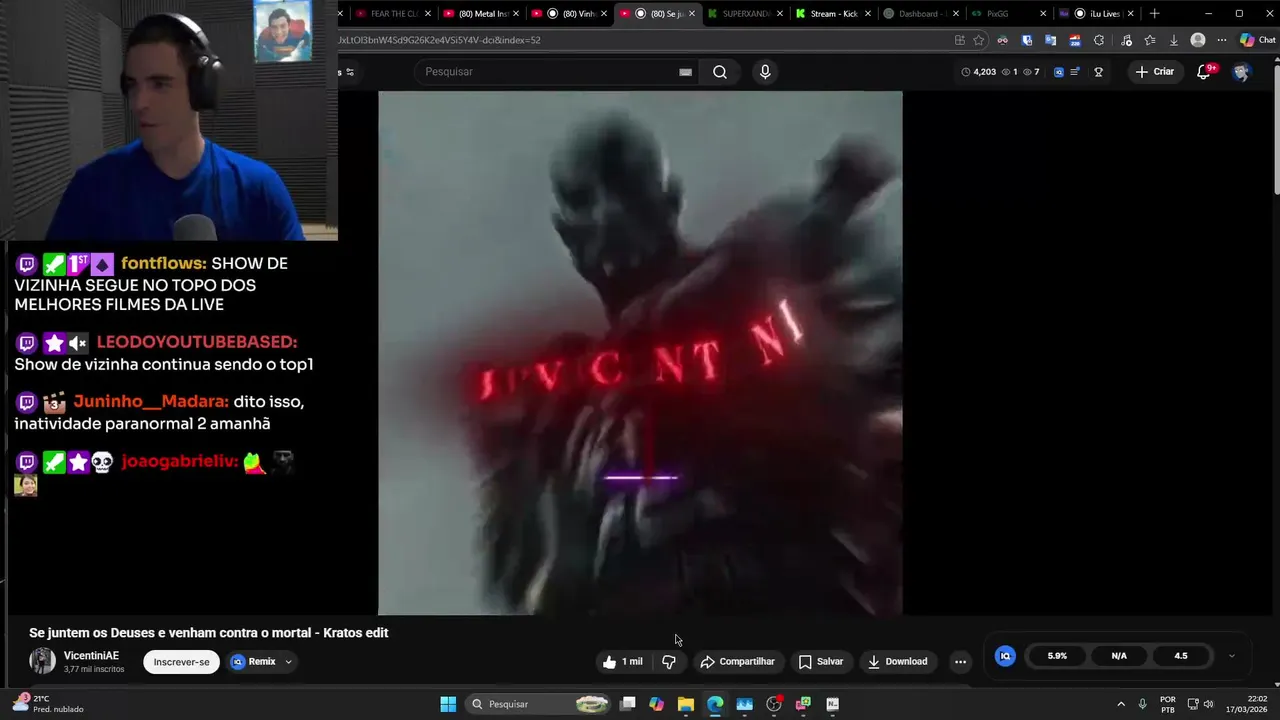Click the Juninho__Madara chat username
The image size is (1280, 720).
151,402
